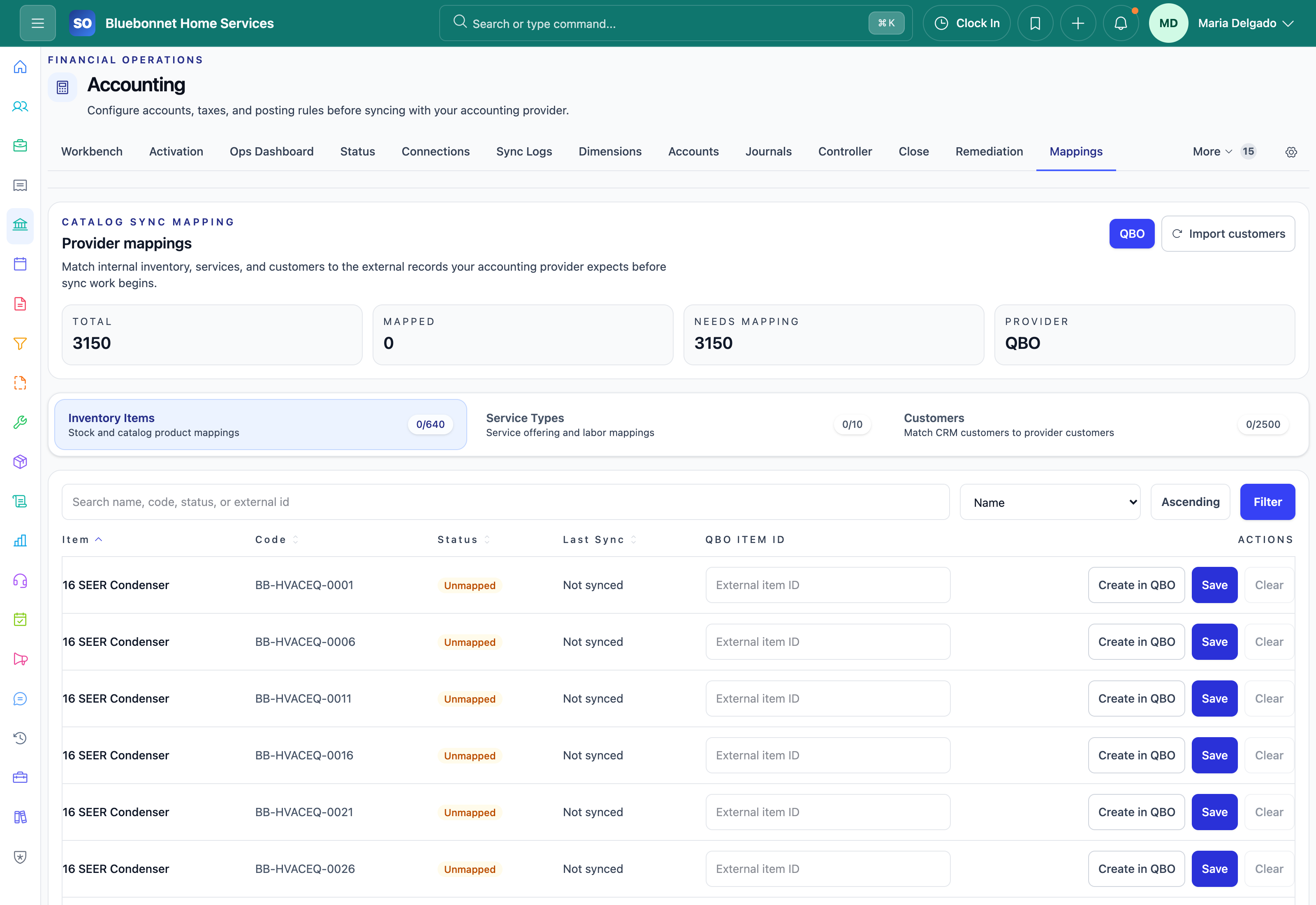Open the accounting tabs settings gear
This screenshot has height=905, width=1316.
pos(1291,152)
